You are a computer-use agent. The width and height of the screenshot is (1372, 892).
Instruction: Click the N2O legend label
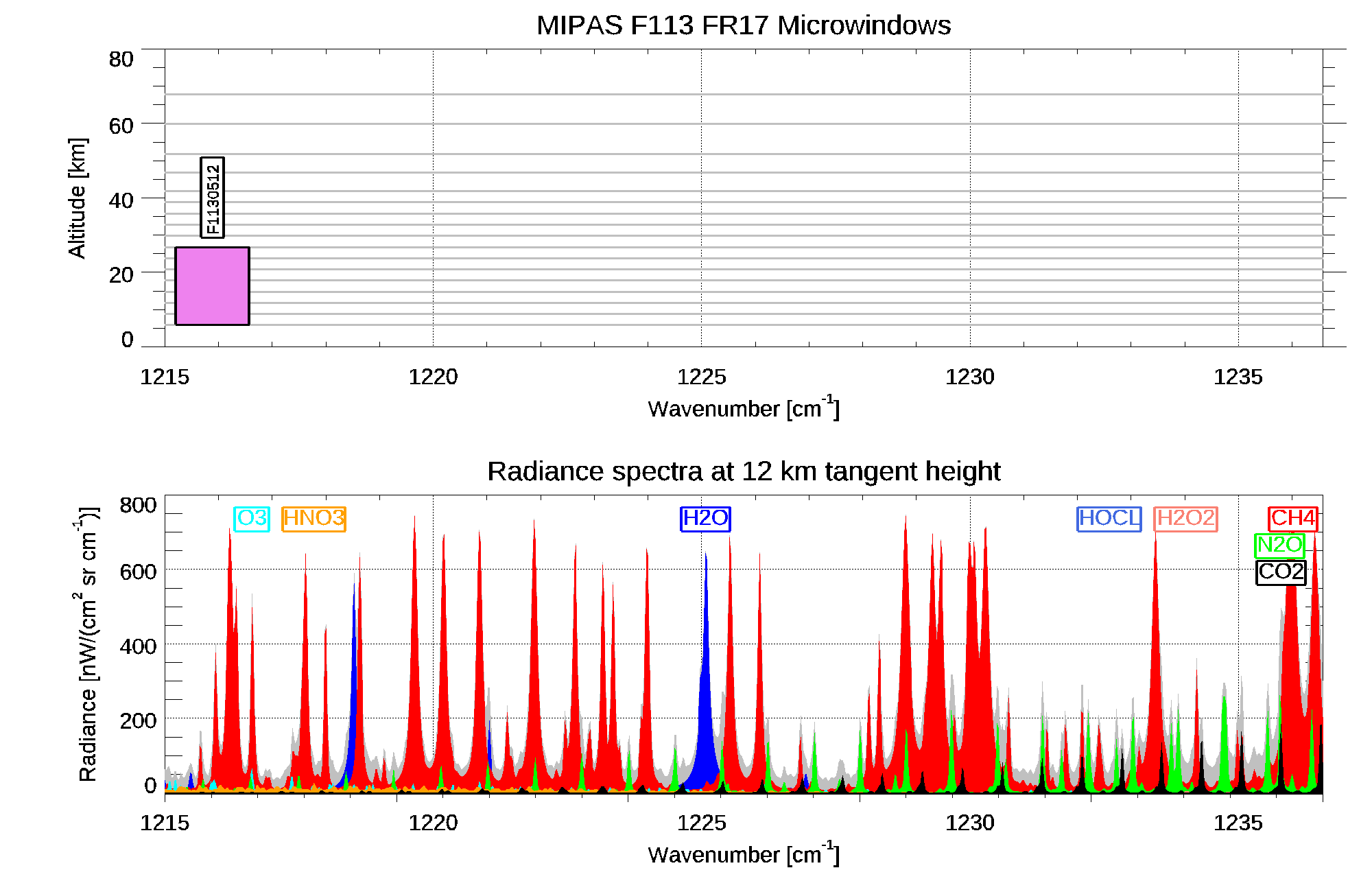(x=1279, y=545)
